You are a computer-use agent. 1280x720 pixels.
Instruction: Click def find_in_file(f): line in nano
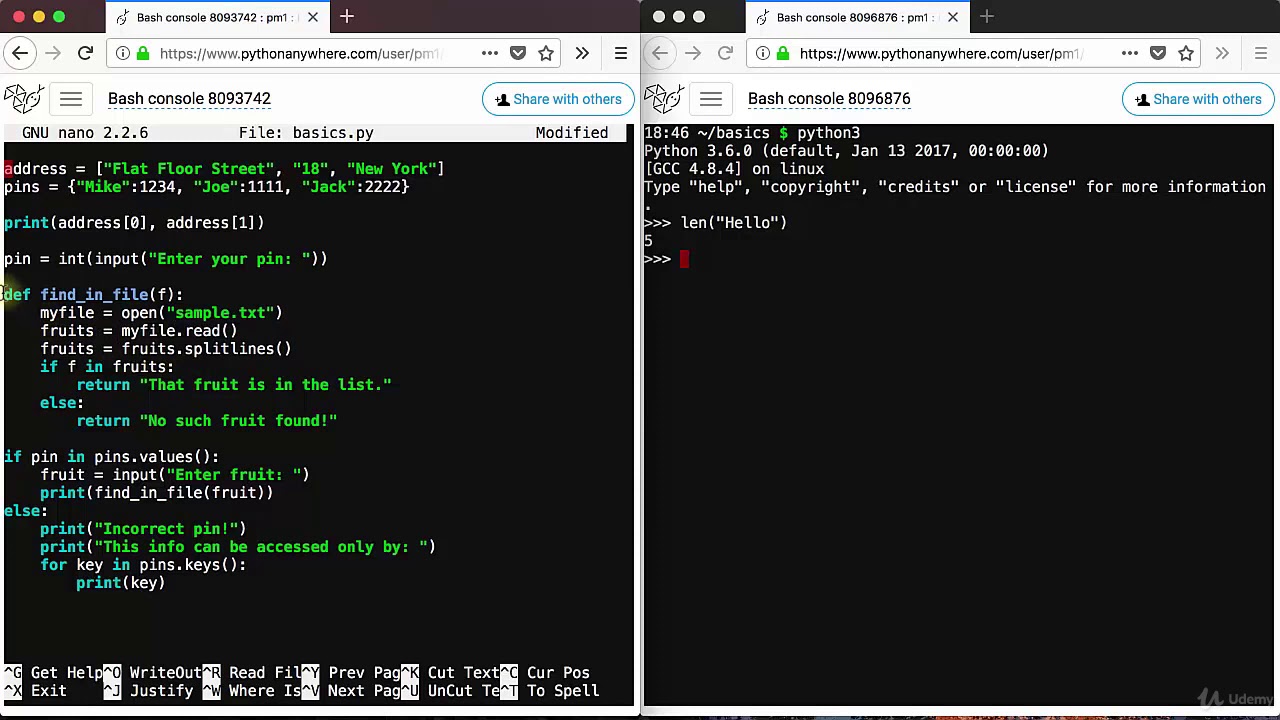tap(94, 295)
